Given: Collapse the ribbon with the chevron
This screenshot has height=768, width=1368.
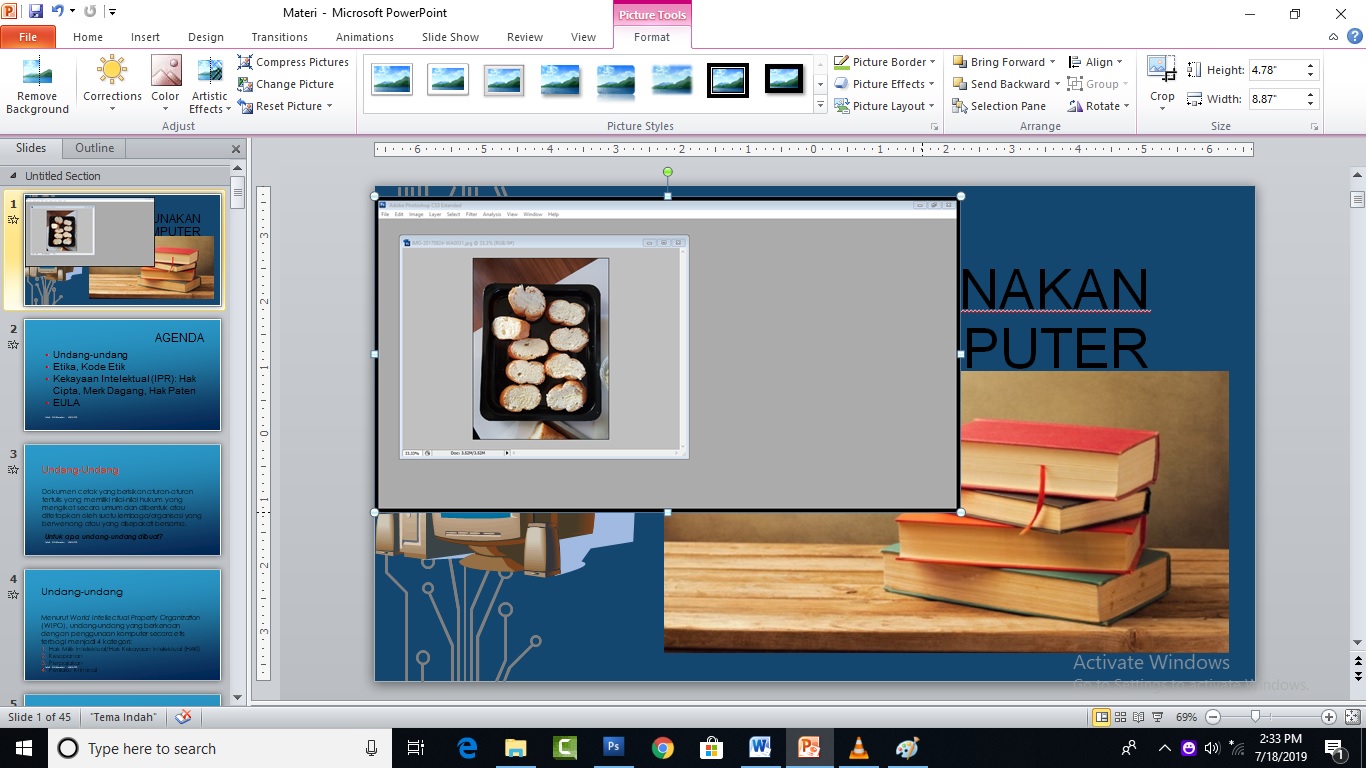Looking at the screenshot, I should point(1332,37).
